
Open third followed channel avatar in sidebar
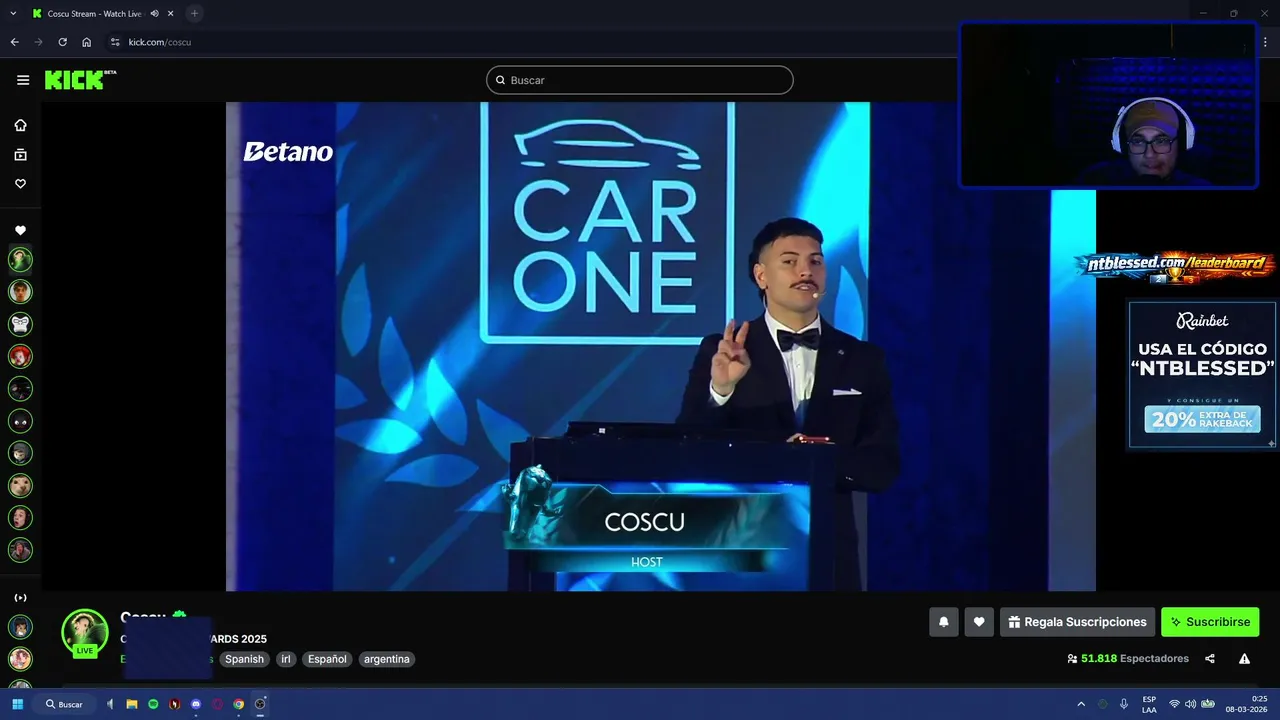[20, 324]
